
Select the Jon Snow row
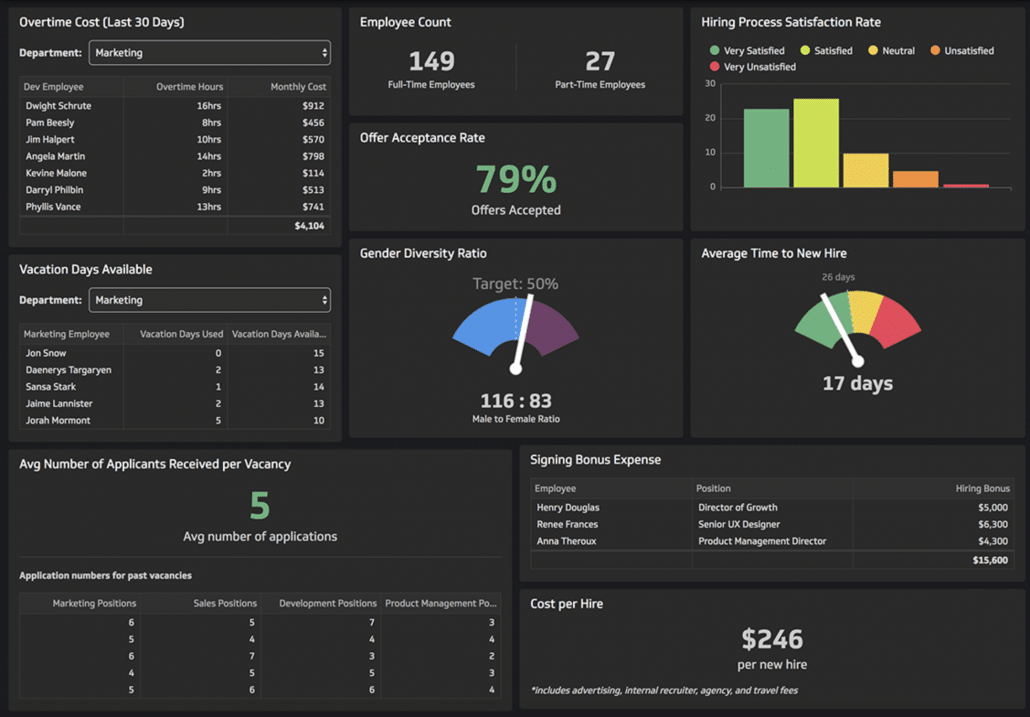pos(47,353)
